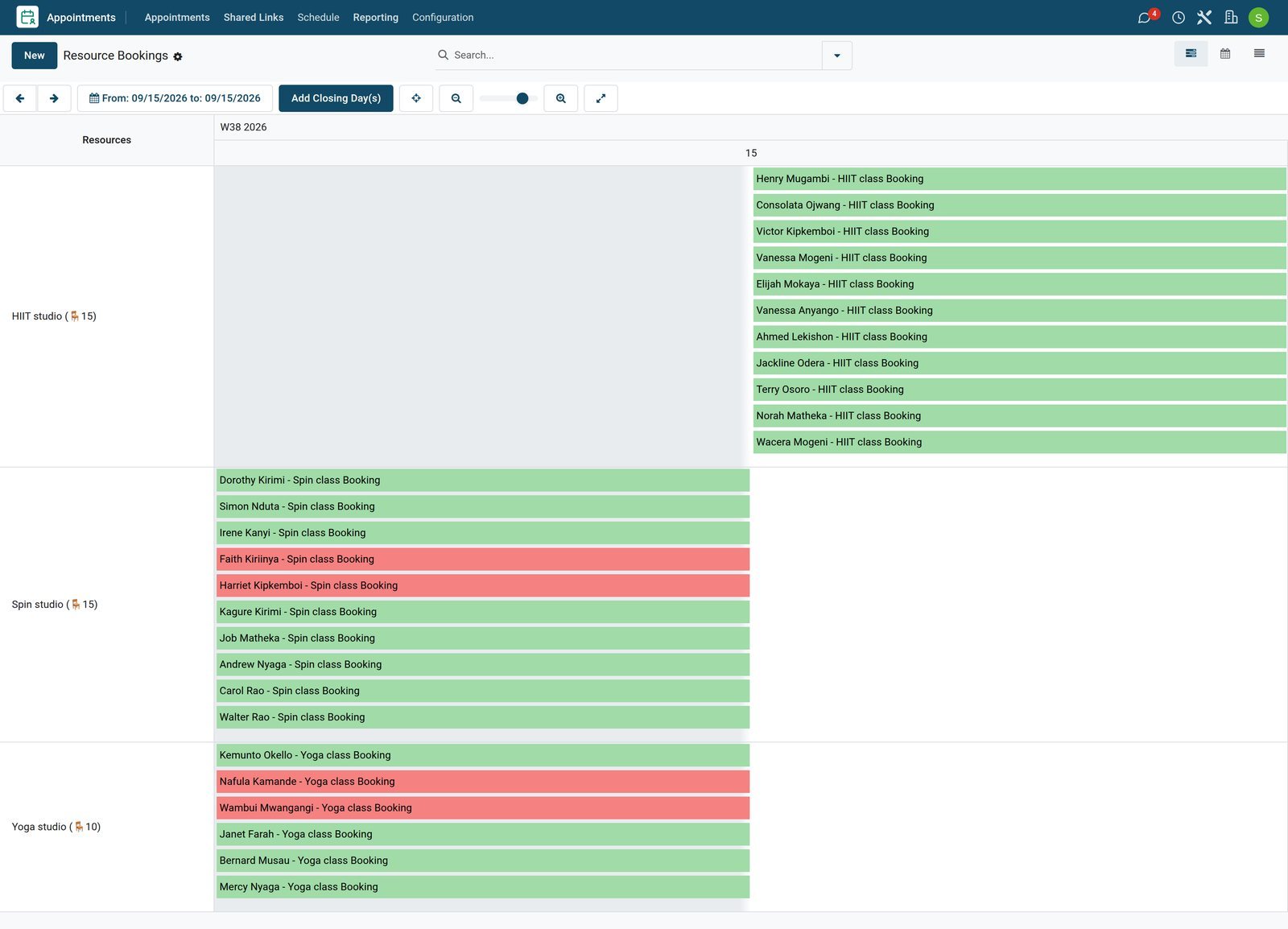Click the company building icon
This screenshot has height=929, width=1288.
[x=1231, y=17]
